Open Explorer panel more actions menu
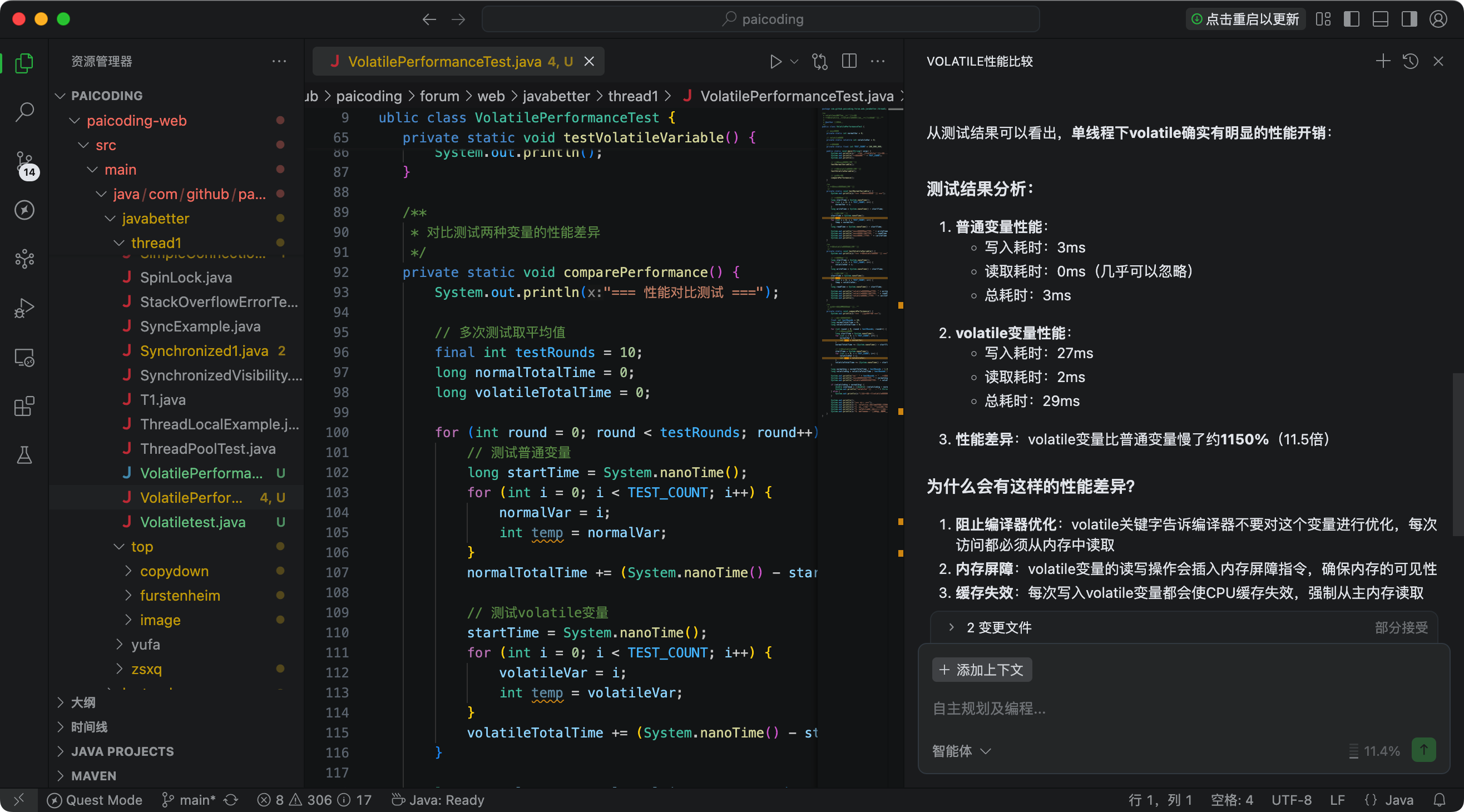This screenshot has width=1464, height=812. (x=279, y=61)
